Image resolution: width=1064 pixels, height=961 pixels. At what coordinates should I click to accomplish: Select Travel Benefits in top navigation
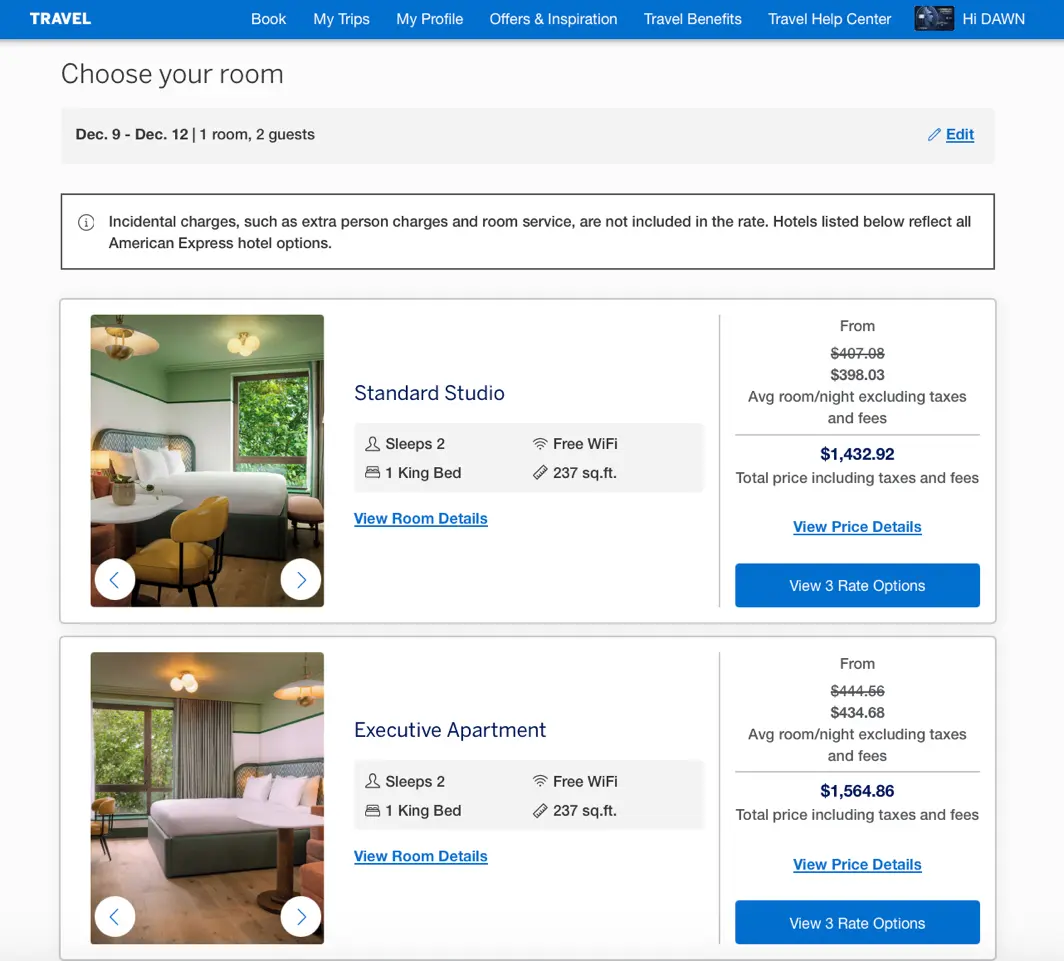[x=692, y=19]
